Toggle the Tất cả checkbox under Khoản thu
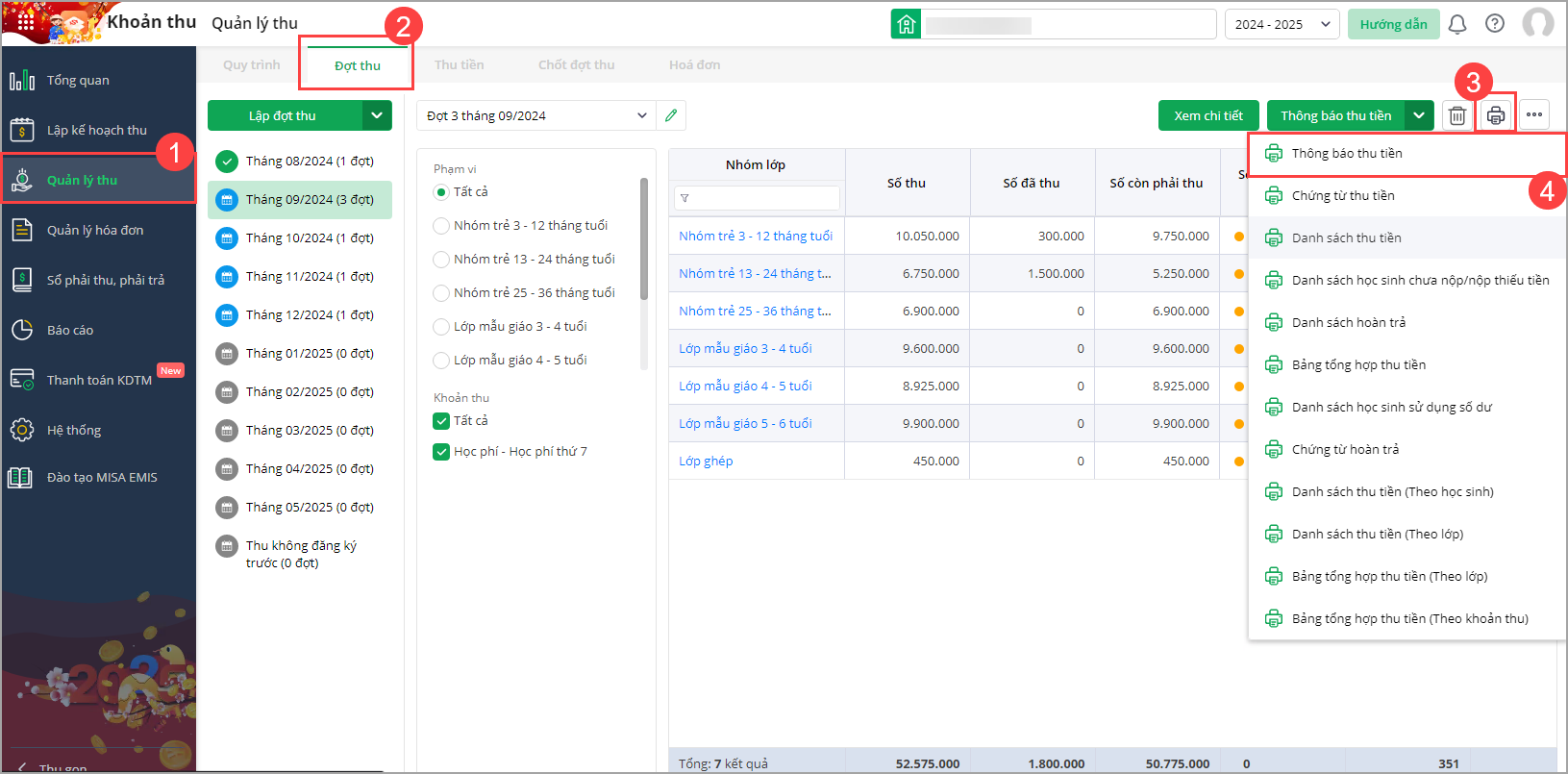Screen dimensions: 1568x774 click(x=441, y=421)
